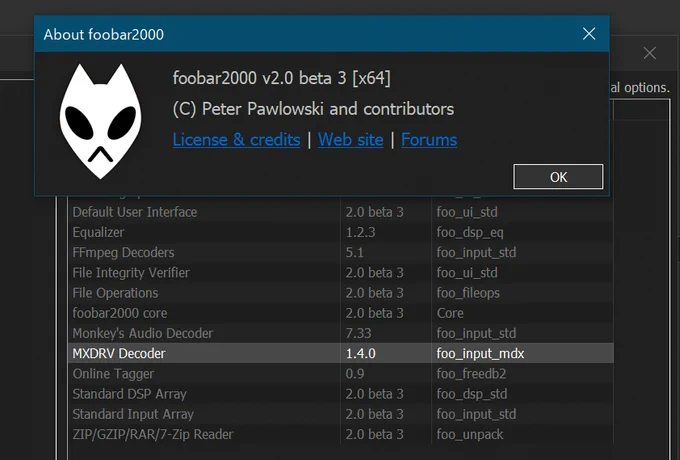Close the Preferences window behind the dialog

[x=650, y=53]
